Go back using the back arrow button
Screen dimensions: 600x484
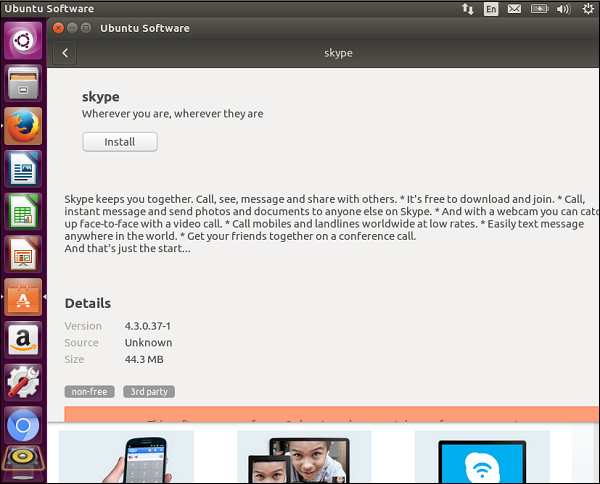point(66,53)
